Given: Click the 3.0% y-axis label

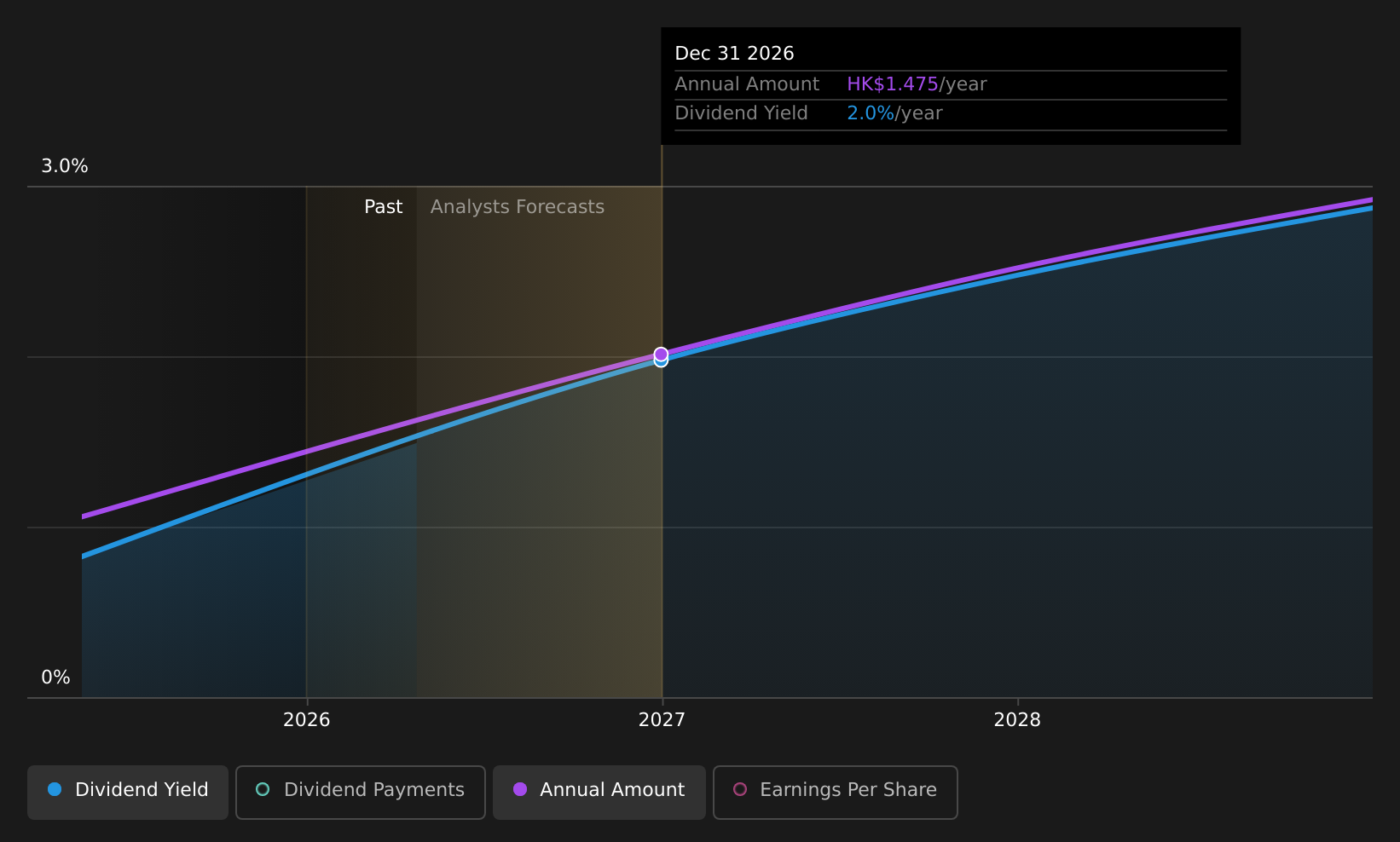Looking at the screenshot, I should tap(65, 166).
